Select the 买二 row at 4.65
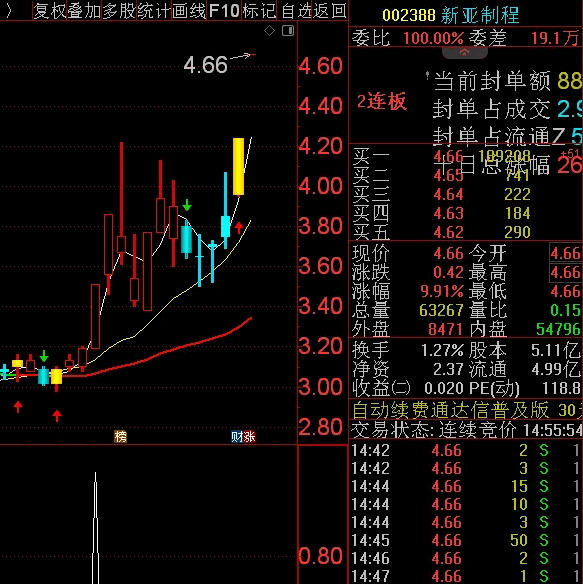 pyautogui.click(x=465, y=175)
